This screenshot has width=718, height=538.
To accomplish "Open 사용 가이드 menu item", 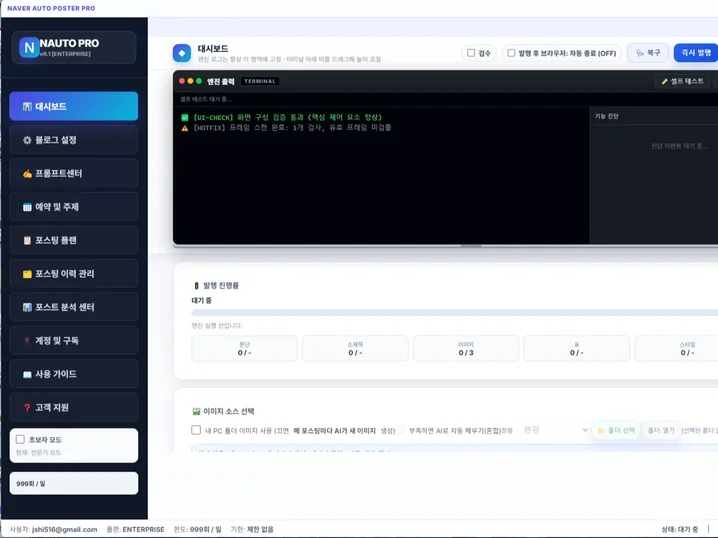I will tap(74, 374).
